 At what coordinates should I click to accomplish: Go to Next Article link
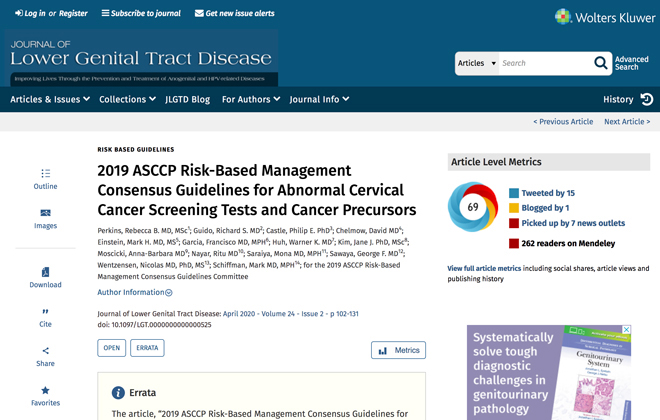[x=627, y=122]
